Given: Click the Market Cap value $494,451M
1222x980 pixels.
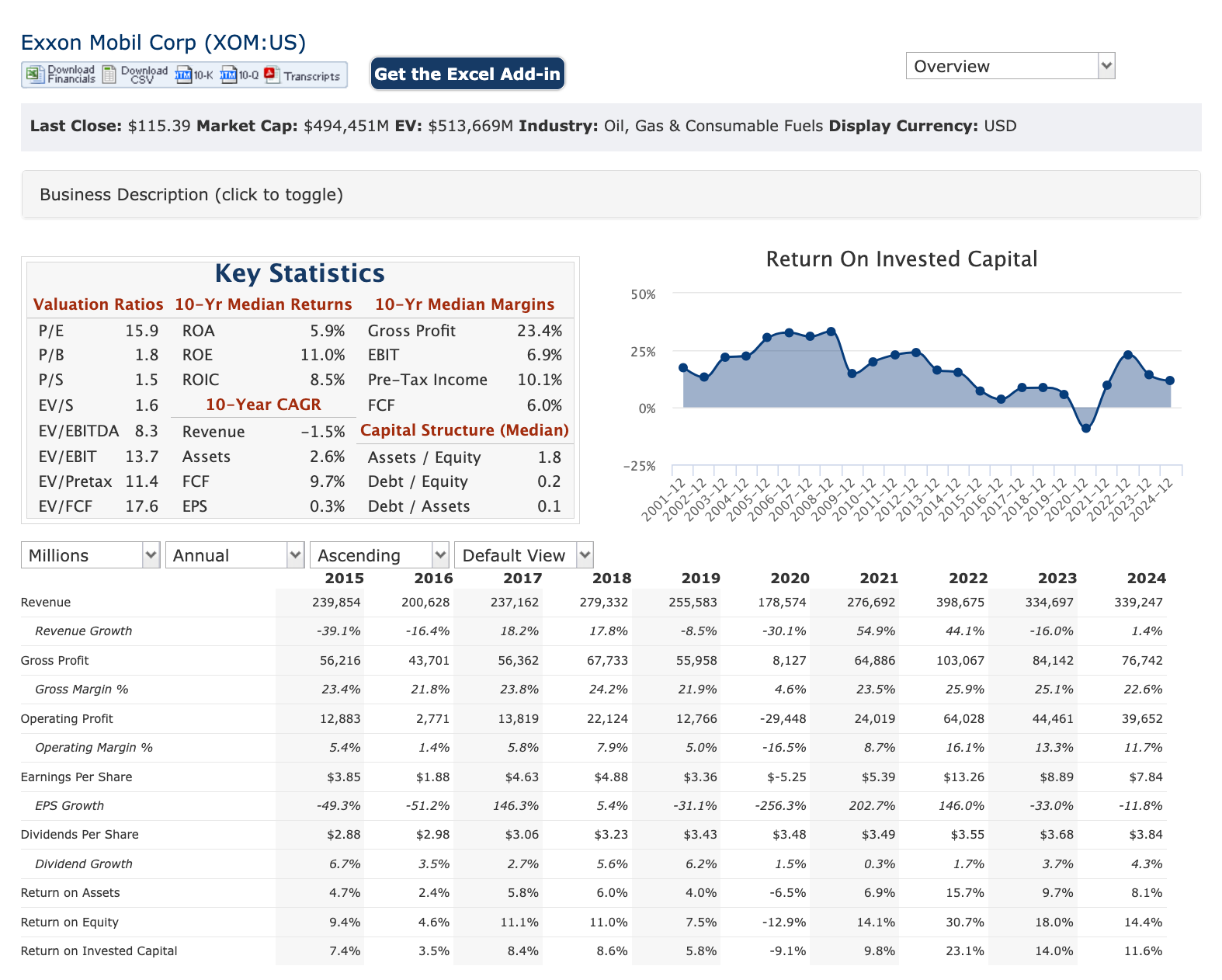Looking at the screenshot, I should tap(346, 126).
